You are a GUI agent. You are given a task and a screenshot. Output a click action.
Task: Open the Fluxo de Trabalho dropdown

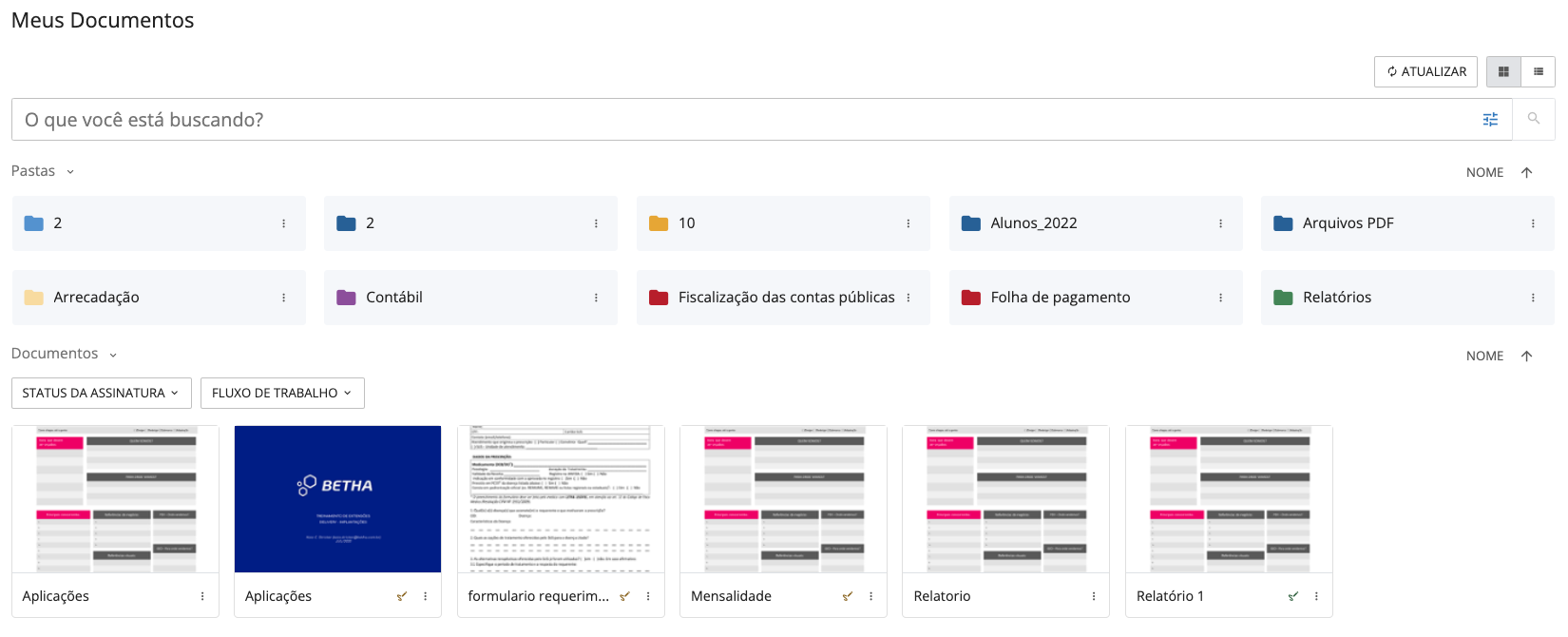282,393
